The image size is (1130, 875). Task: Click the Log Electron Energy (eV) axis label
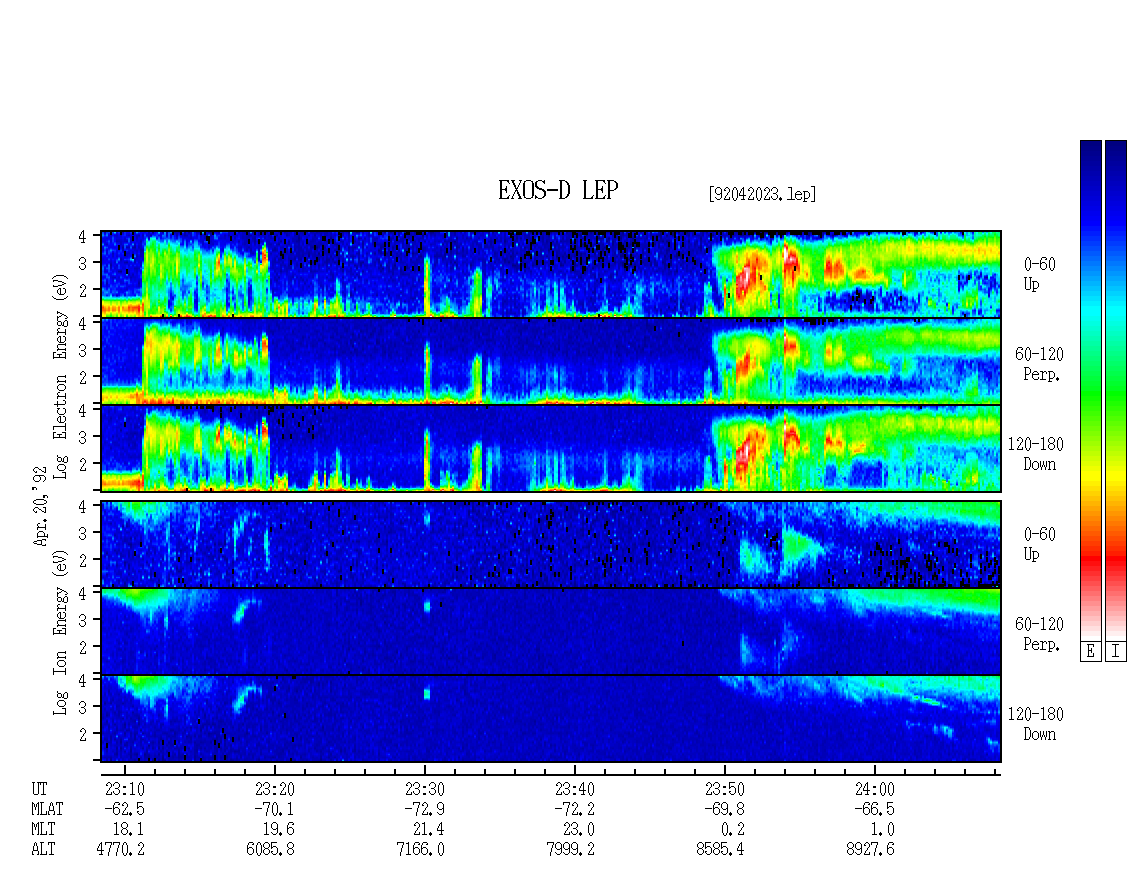pos(60,376)
